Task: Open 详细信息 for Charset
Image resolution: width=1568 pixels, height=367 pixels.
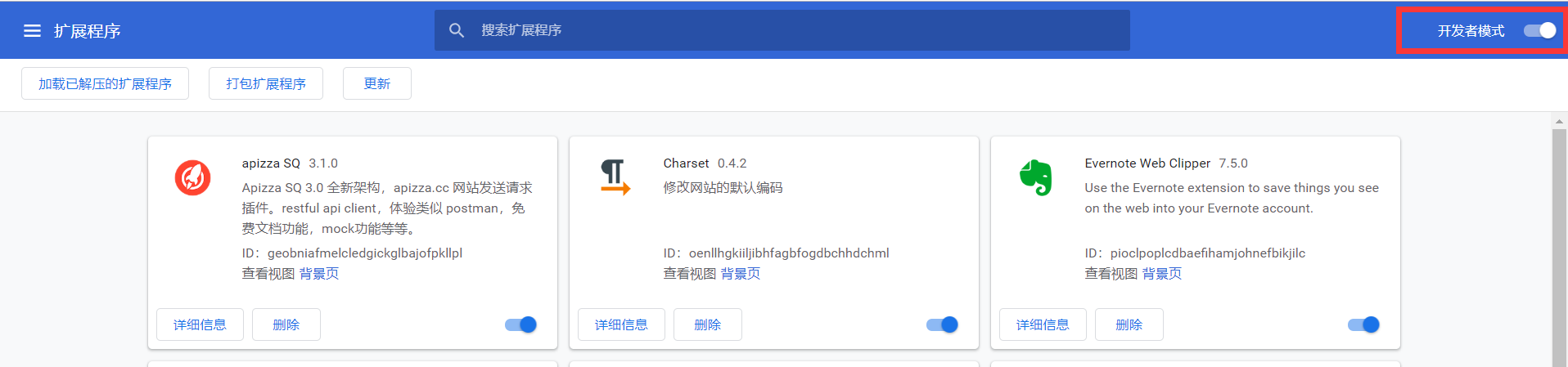Action: [x=621, y=324]
